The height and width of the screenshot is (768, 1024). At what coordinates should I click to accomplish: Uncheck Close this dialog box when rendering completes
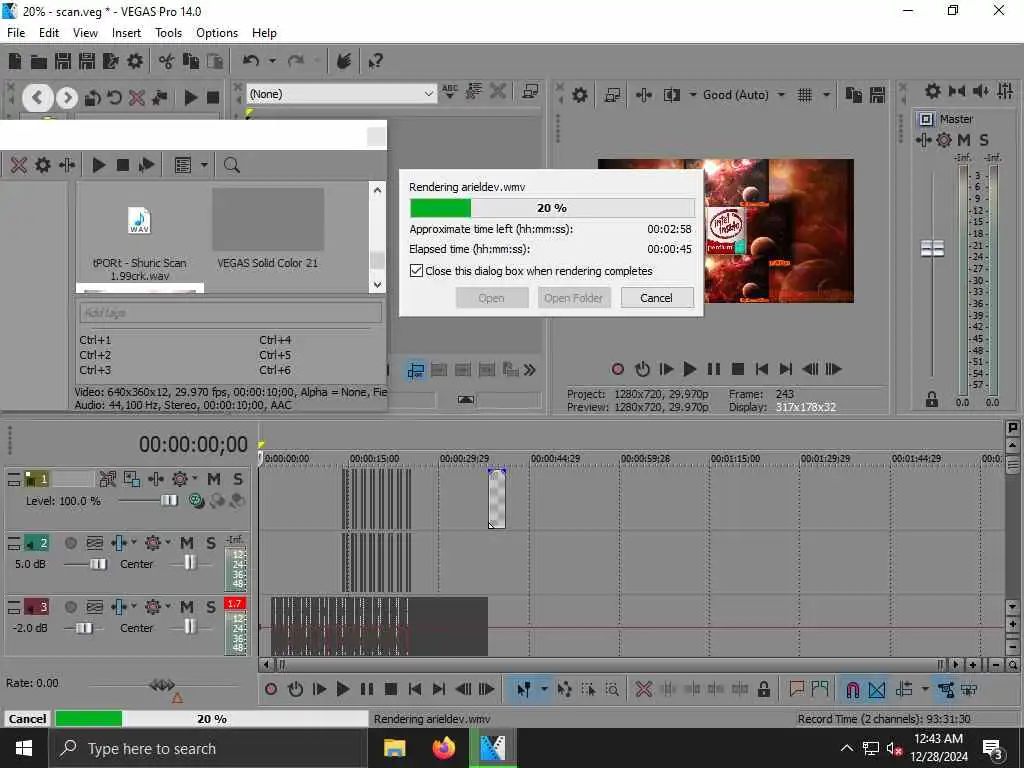click(416, 270)
